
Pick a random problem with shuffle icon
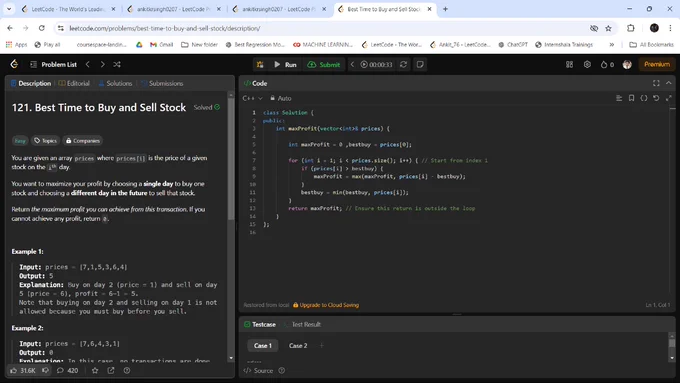point(117,64)
